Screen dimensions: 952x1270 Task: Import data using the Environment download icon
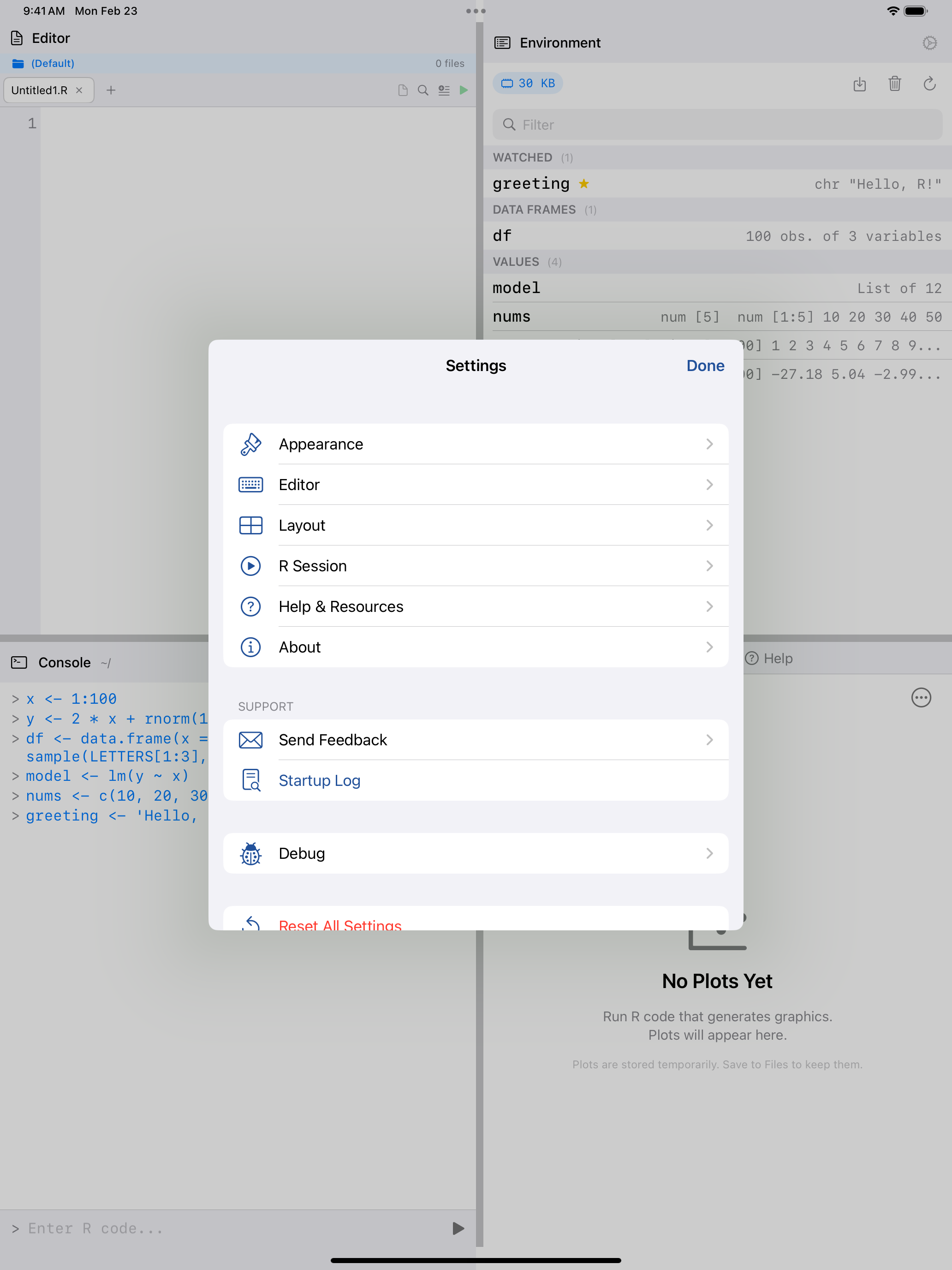pos(860,84)
